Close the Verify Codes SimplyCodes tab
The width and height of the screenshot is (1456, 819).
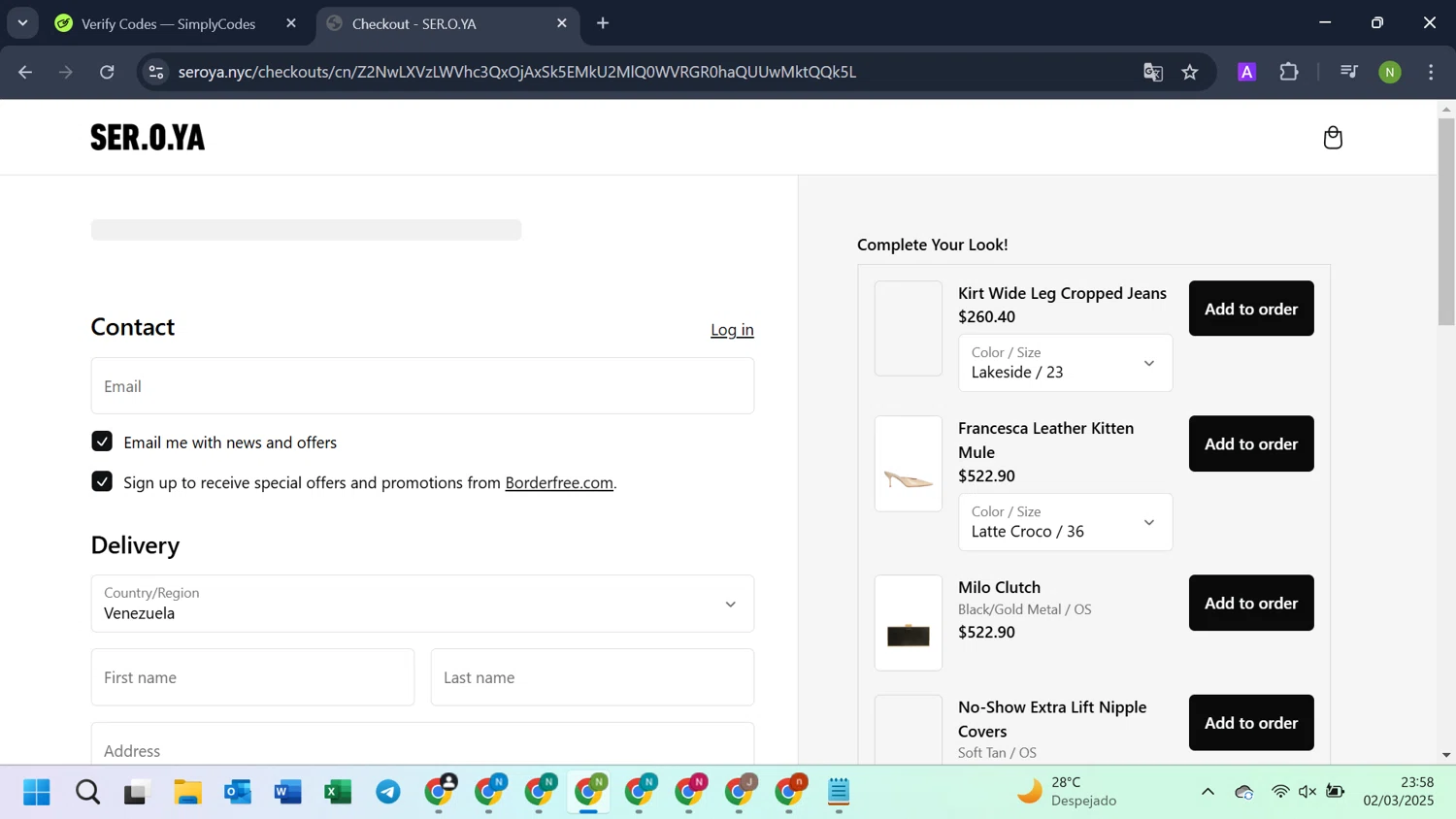[x=291, y=23]
